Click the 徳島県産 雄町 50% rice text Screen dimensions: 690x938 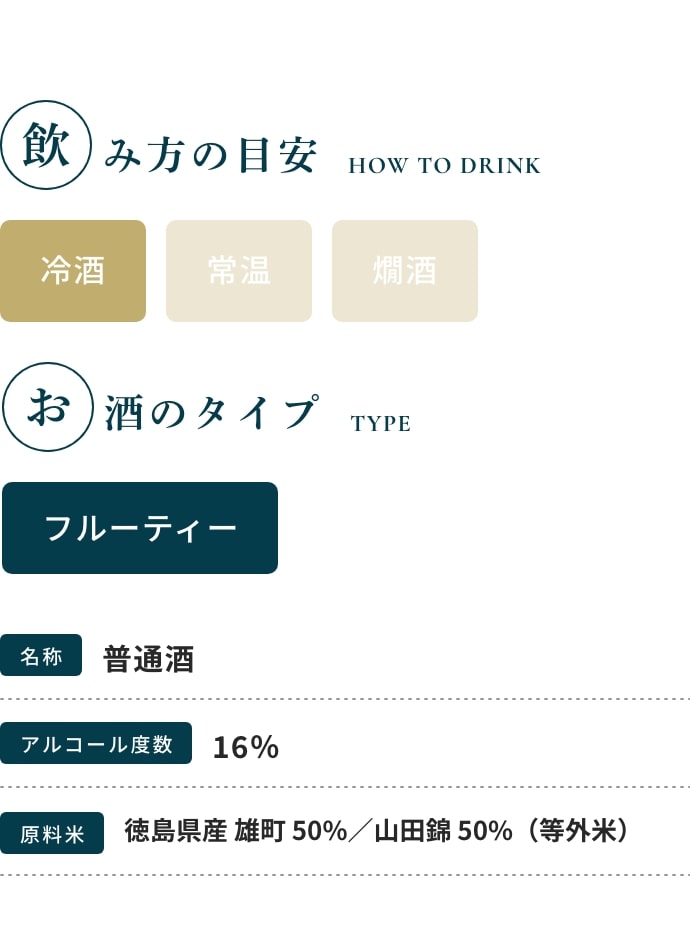point(236,831)
